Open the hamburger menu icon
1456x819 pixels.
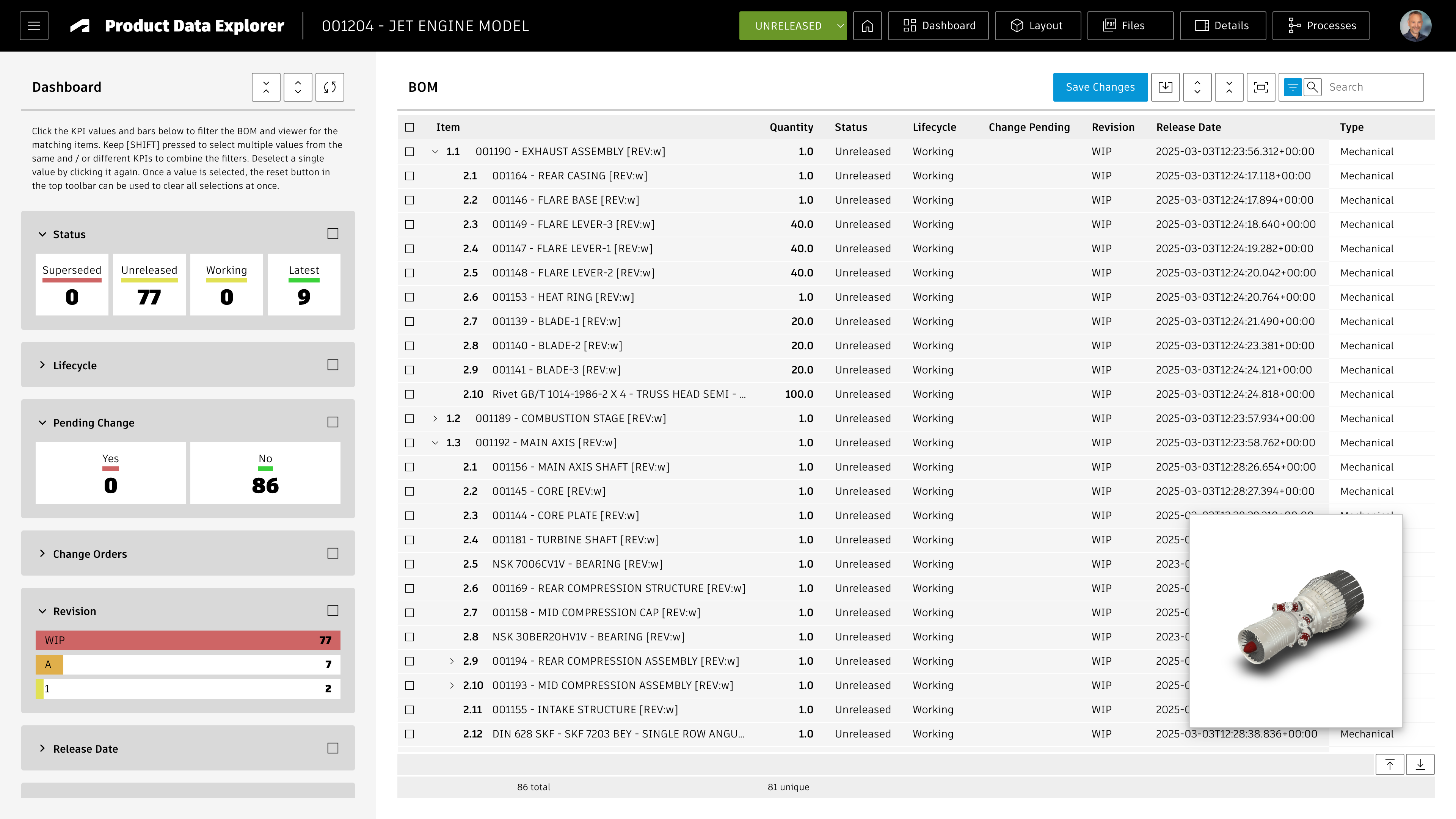point(34,26)
